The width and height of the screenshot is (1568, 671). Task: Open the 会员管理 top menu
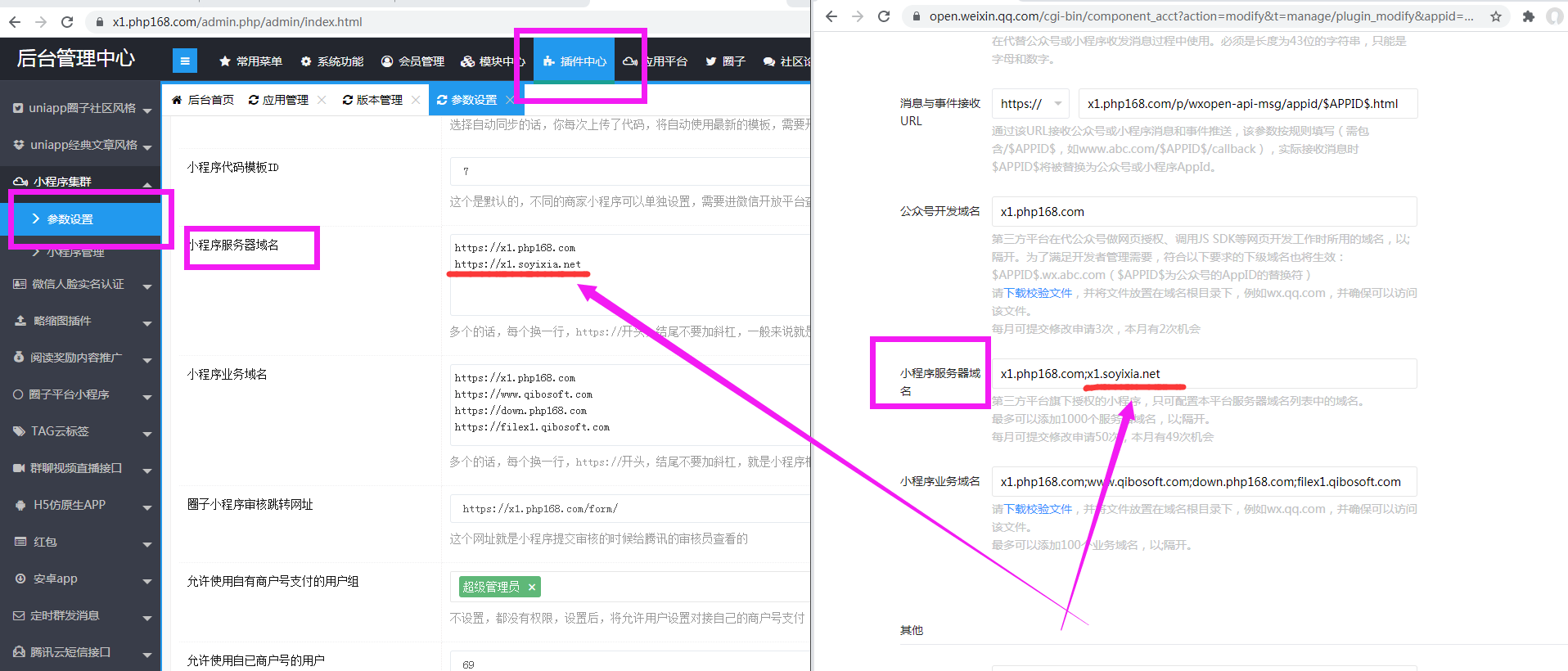(x=412, y=61)
